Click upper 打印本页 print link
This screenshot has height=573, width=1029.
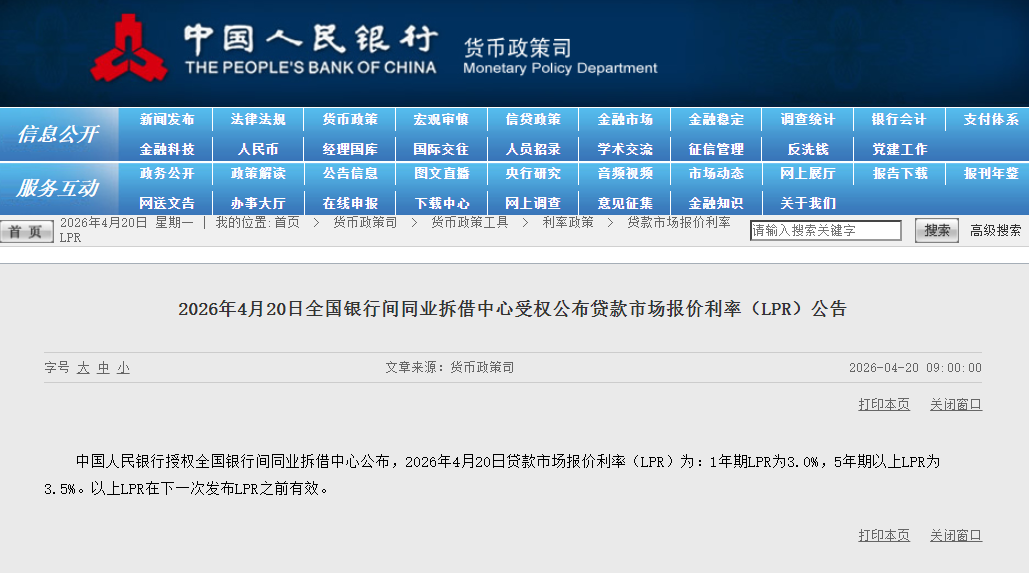coord(884,404)
